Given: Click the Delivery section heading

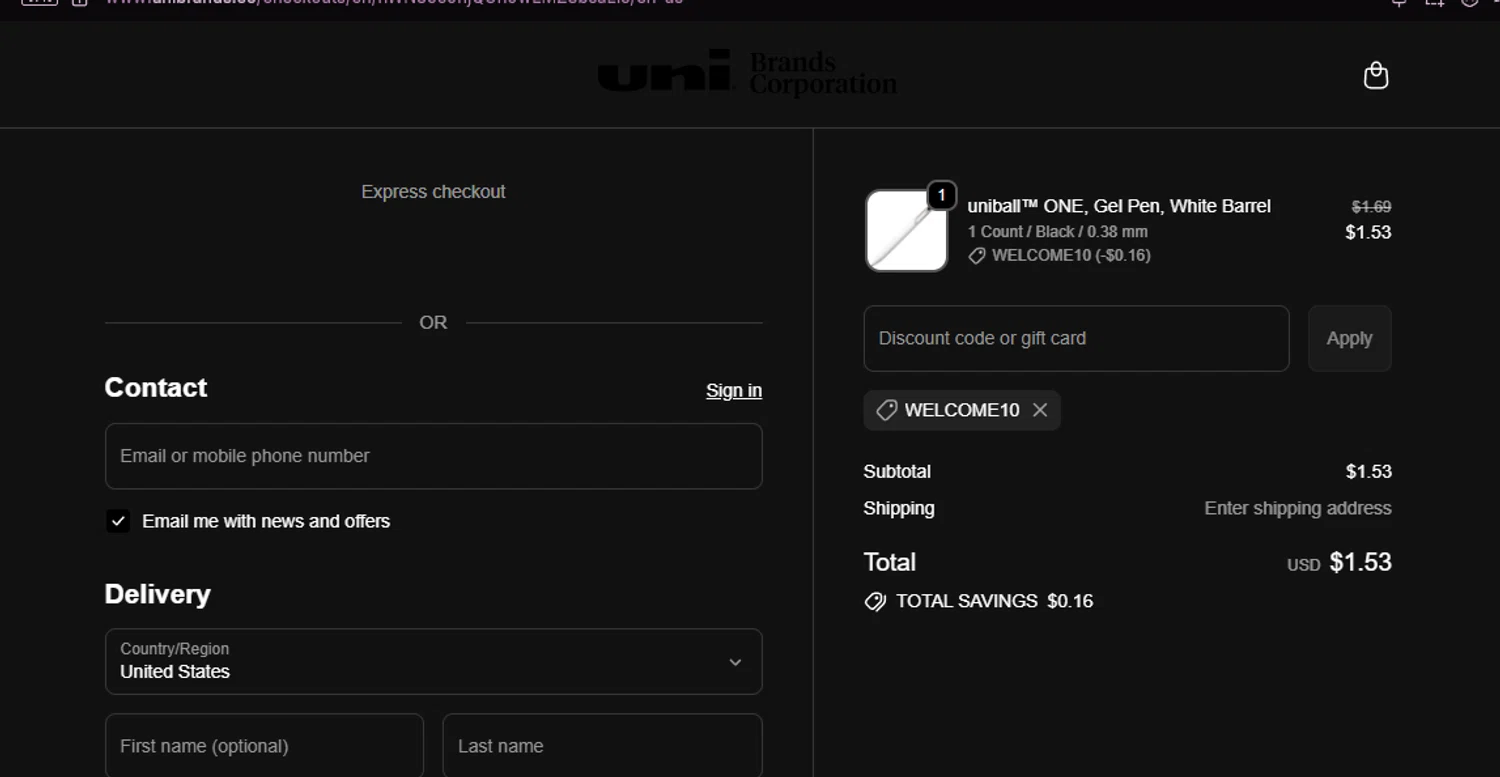Looking at the screenshot, I should pyautogui.click(x=158, y=594).
